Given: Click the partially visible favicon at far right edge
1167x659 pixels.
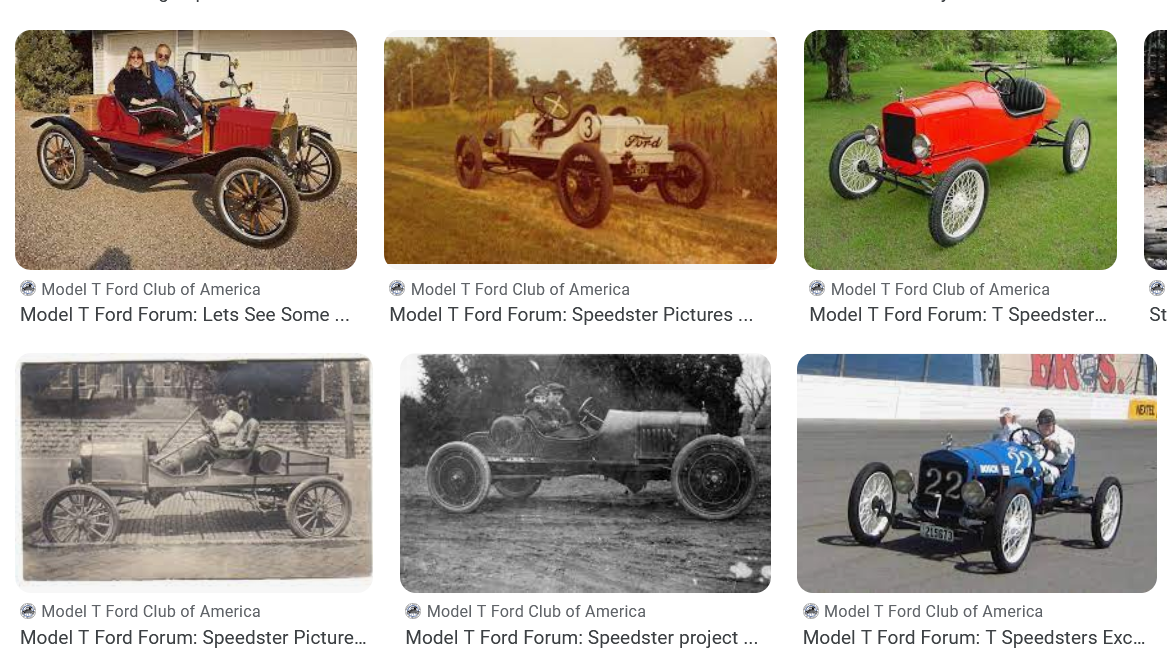Looking at the screenshot, I should [1157, 289].
